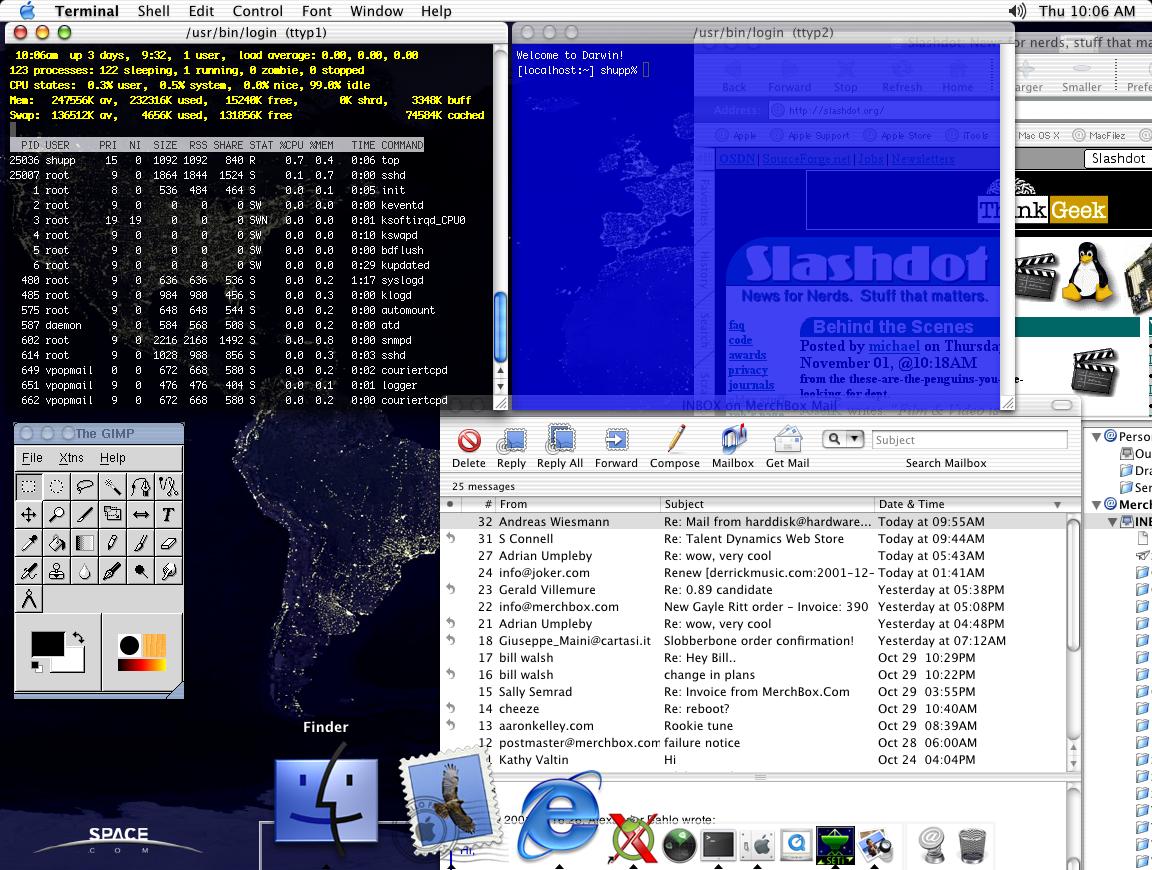Open the Xtns menu in GIMP

click(71, 458)
